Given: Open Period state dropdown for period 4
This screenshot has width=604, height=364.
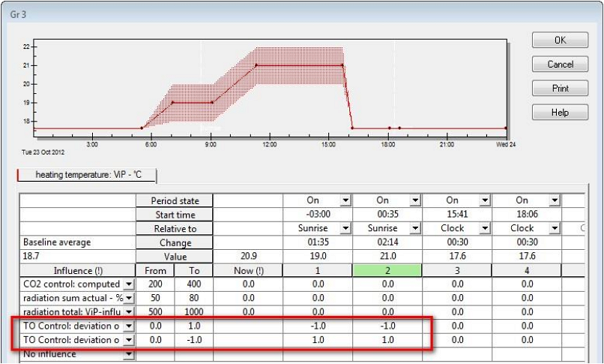Looking at the screenshot, I should coord(554,200).
